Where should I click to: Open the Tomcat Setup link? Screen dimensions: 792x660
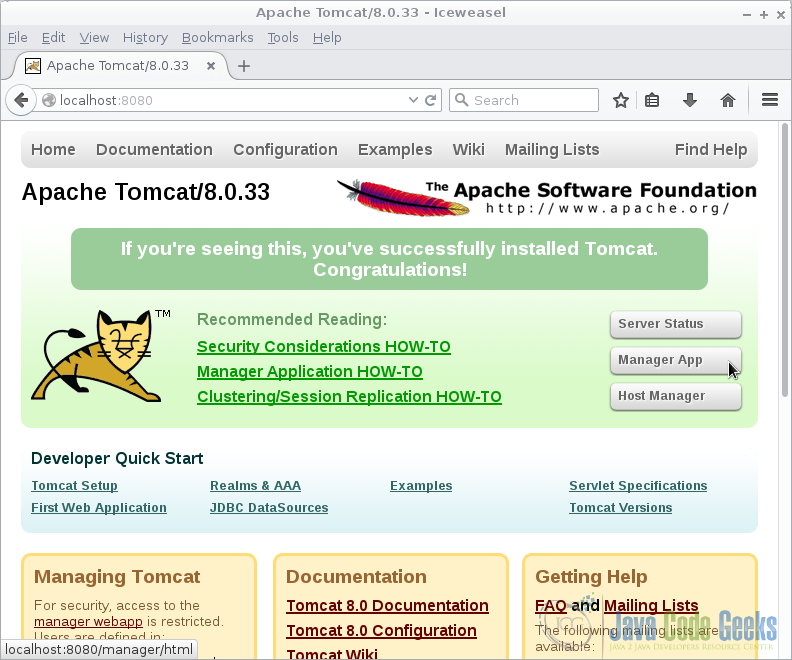[x=74, y=485]
